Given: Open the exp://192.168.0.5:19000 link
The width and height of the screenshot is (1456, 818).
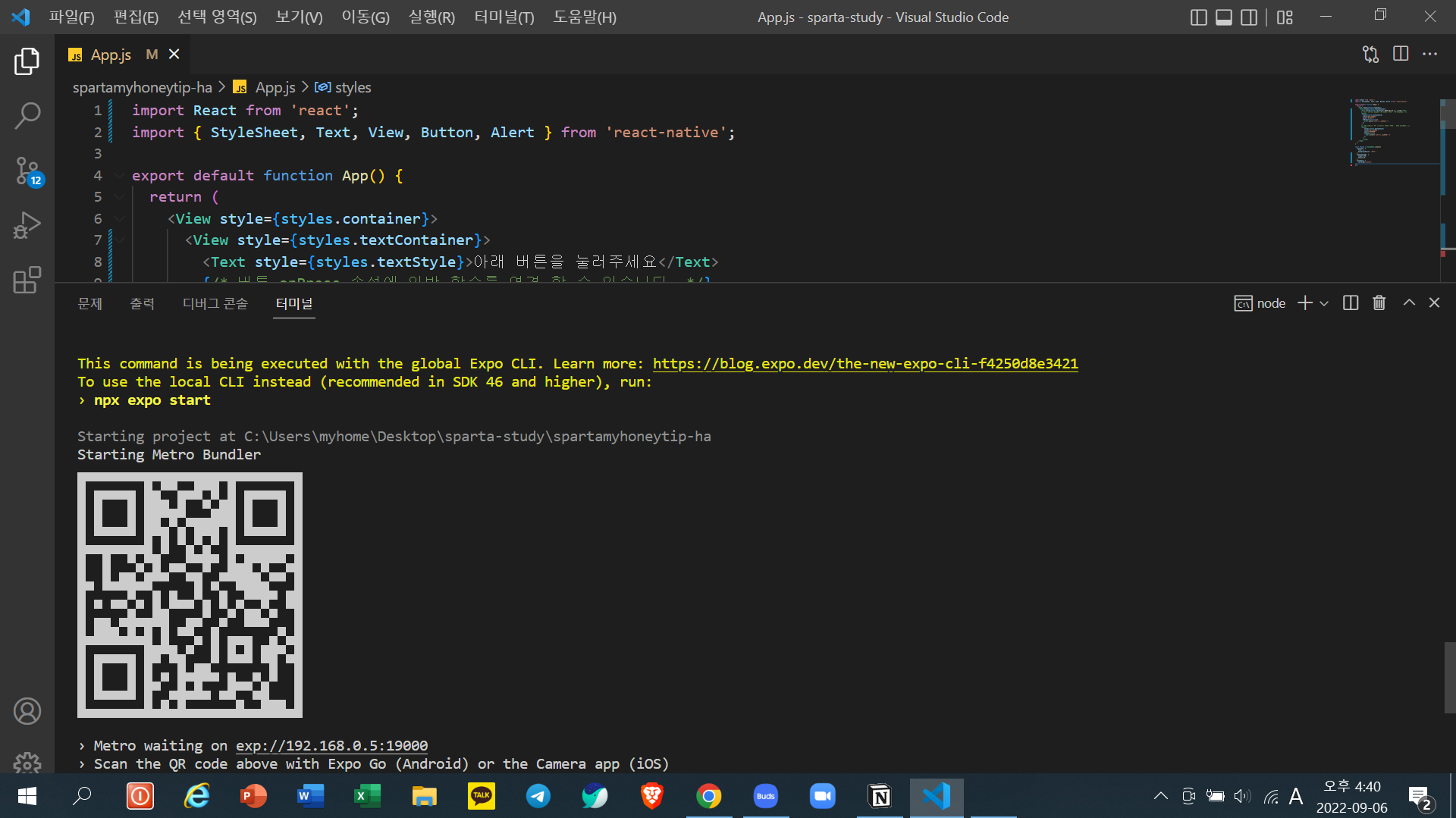Looking at the screenshot, I should 331,746.
